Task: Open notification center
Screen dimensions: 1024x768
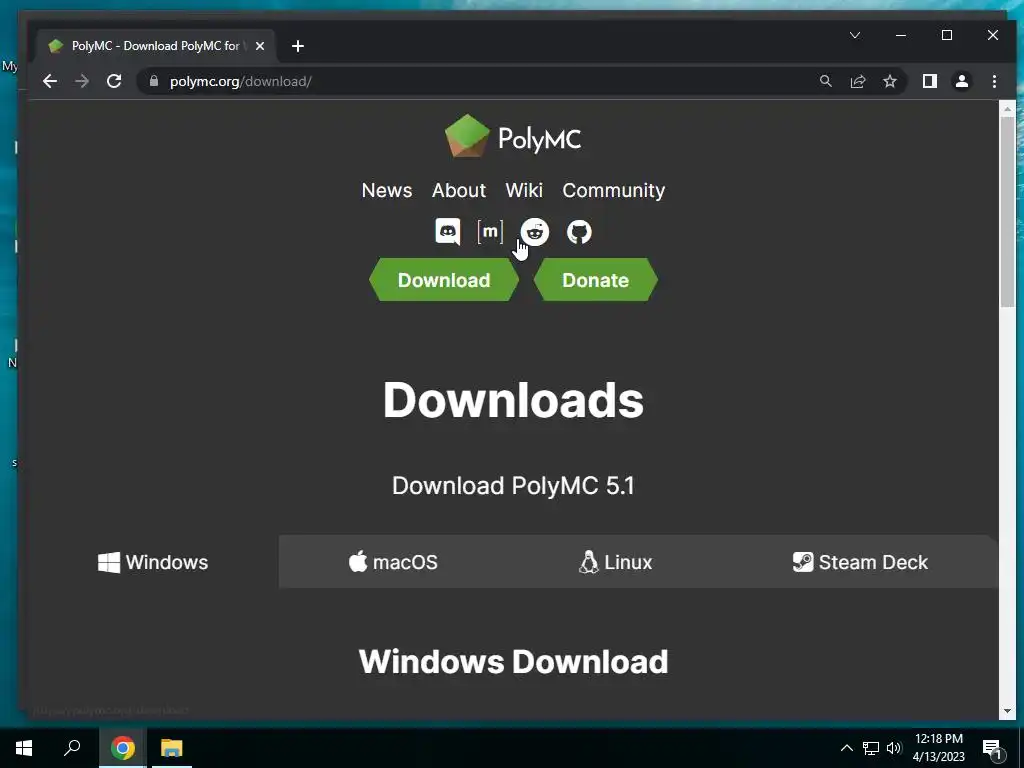Action: point(993,748)
